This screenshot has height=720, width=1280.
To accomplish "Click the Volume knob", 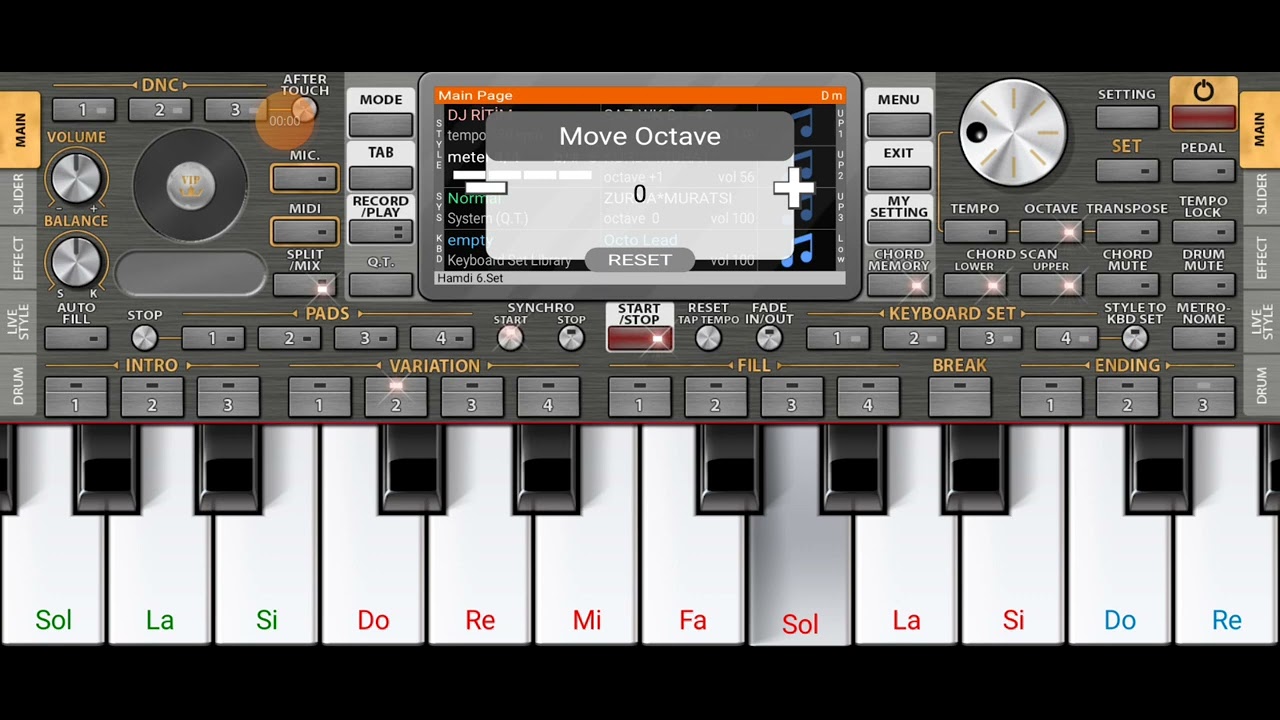I will pos(75,177).
